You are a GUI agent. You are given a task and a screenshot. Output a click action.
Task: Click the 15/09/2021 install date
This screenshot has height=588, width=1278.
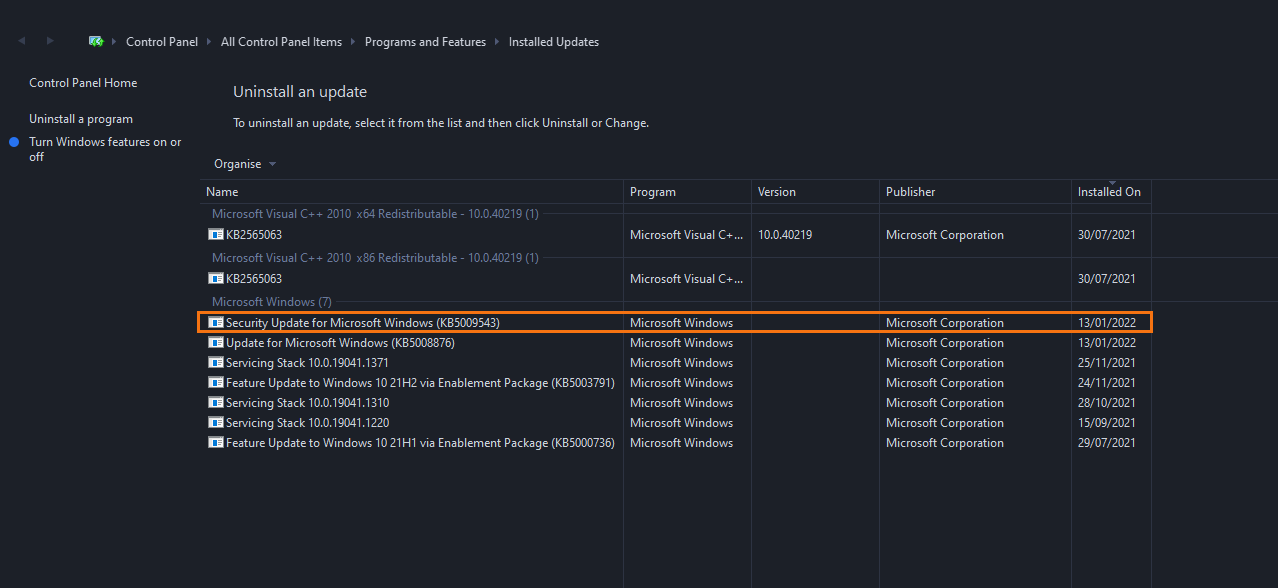[x=1107, y=423]
